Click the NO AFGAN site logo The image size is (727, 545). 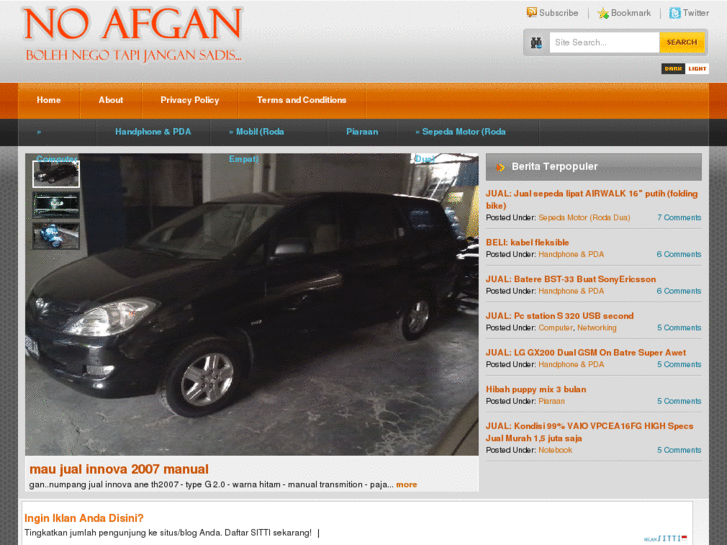(133, 24)
